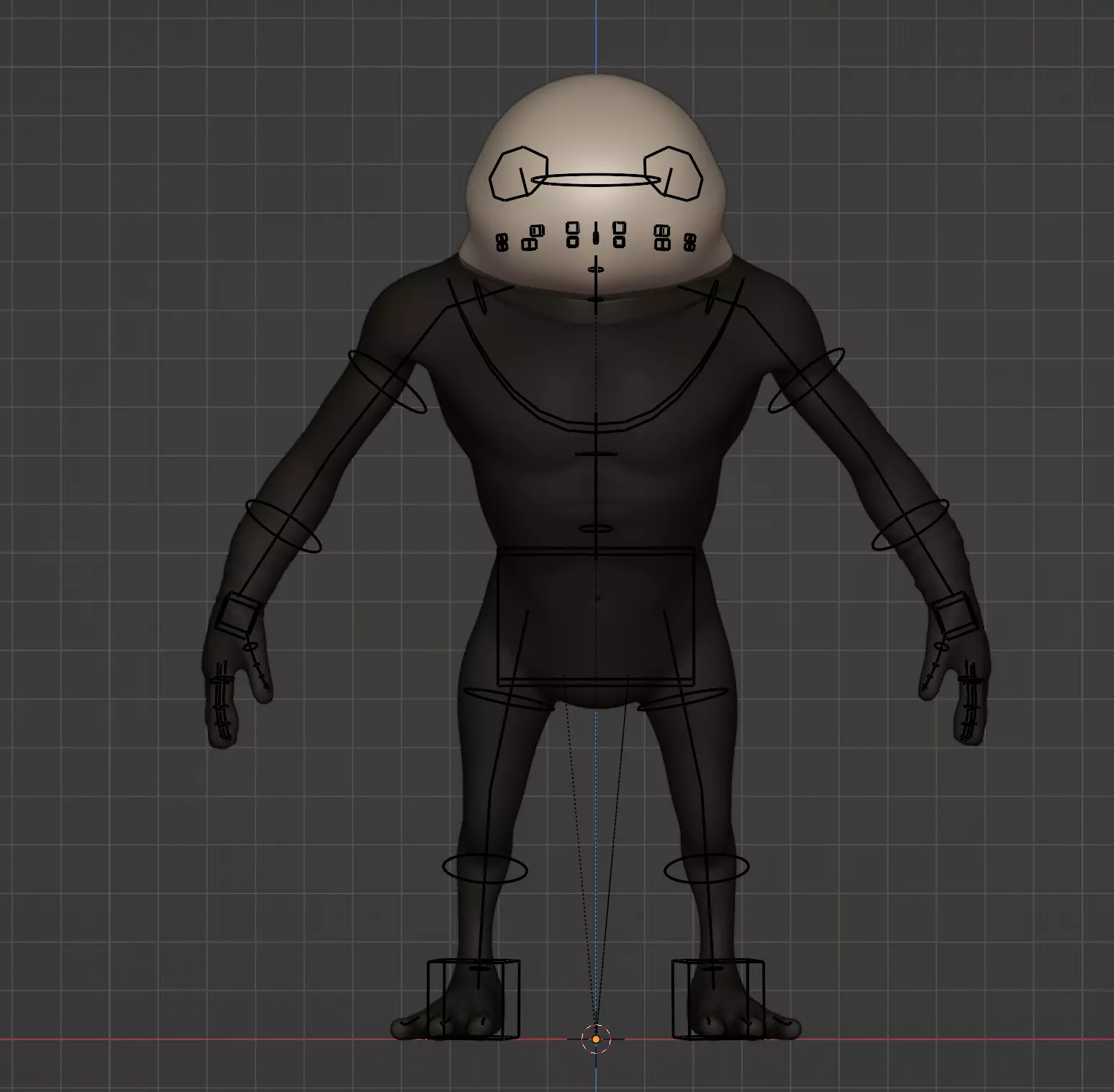This screenshot has width=1114, height=1092.
Task: Select the thigh ellipse on screen-right leg
Action: [x=683, y=699]
